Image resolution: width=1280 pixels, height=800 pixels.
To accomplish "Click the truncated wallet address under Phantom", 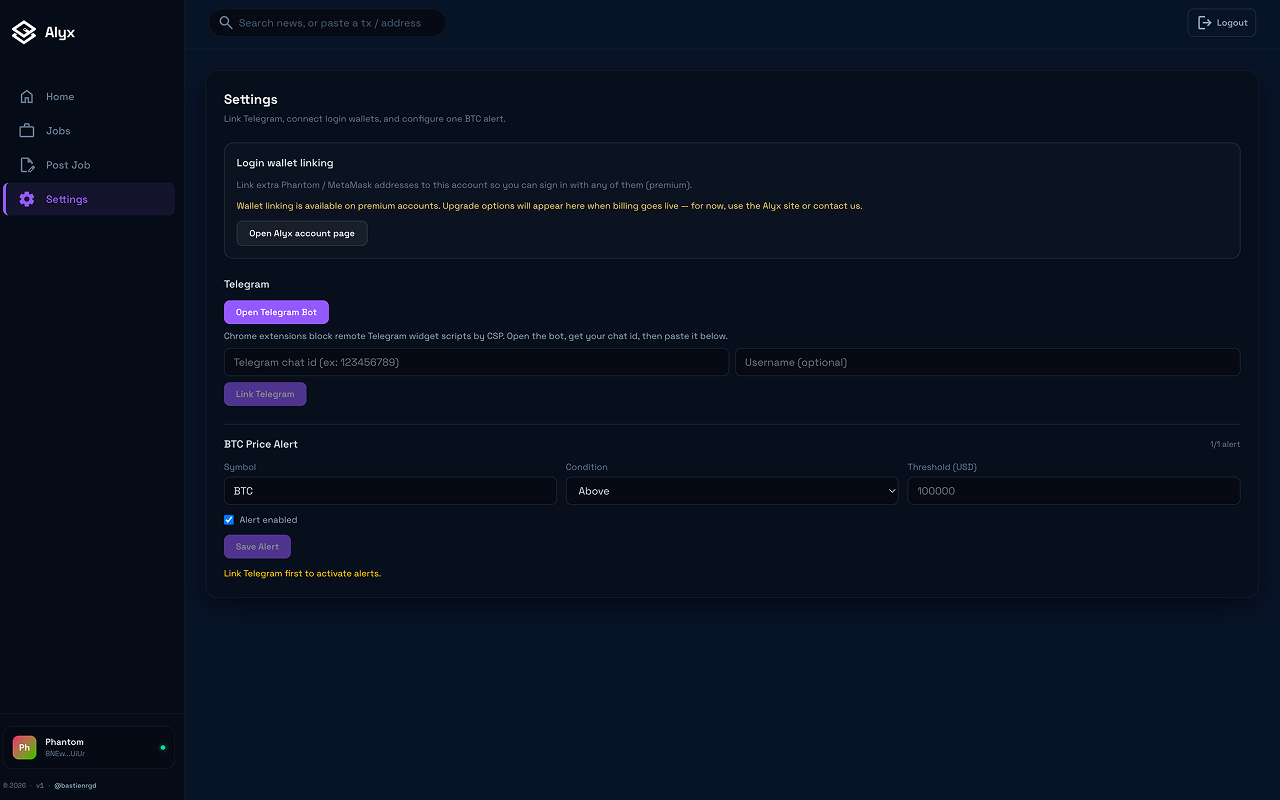I will (65, 754).
